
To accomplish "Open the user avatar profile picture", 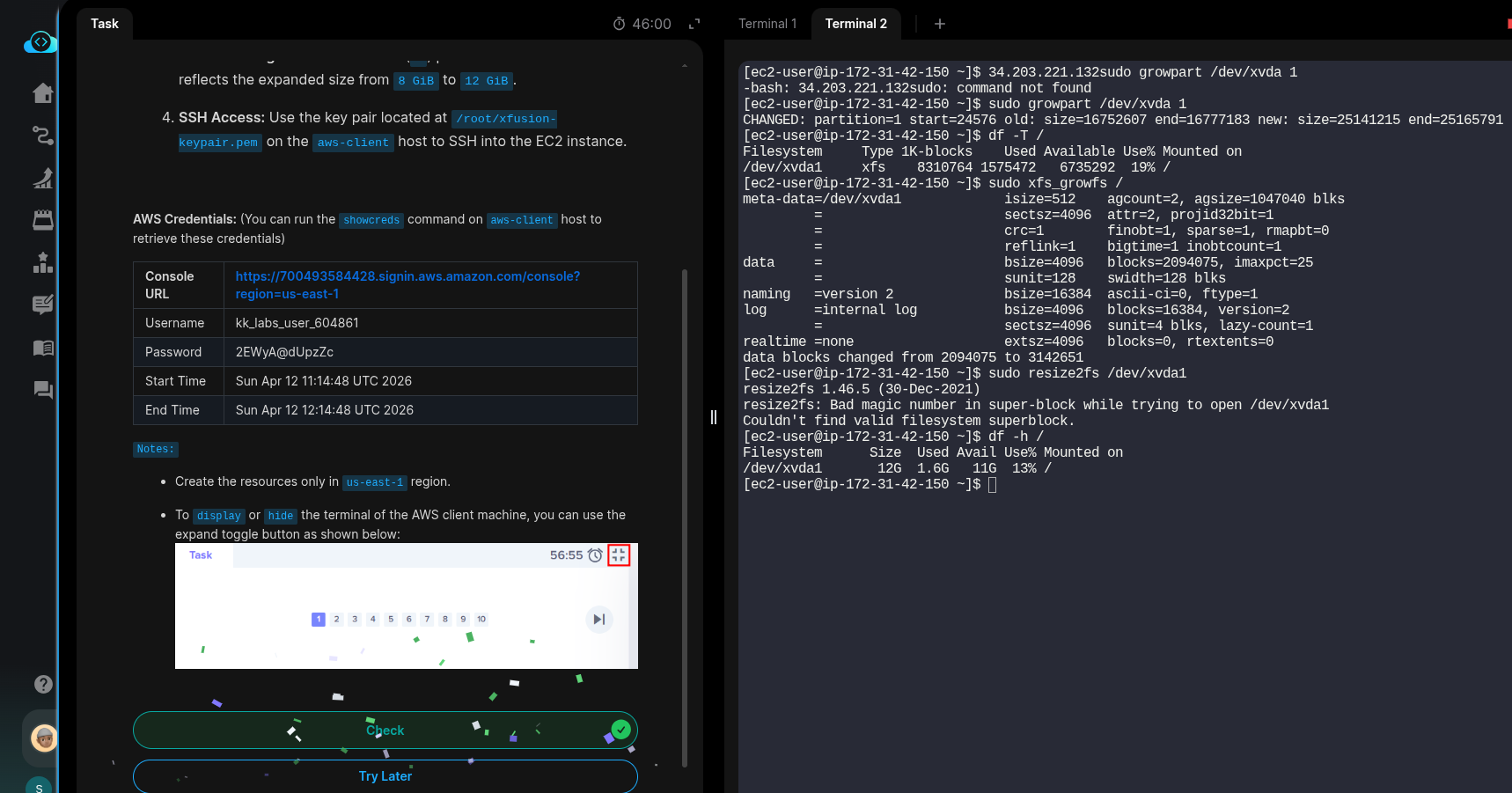I will click(44, 738).
